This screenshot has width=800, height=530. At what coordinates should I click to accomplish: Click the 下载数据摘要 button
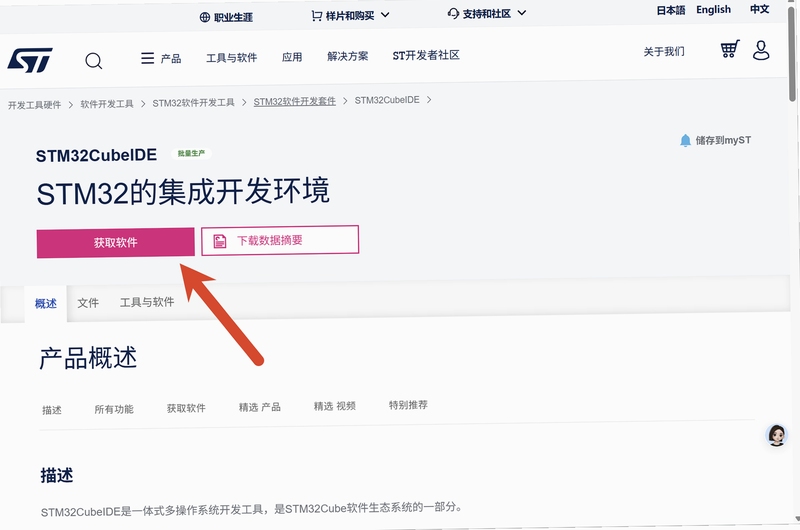click(x=280, y=240)
